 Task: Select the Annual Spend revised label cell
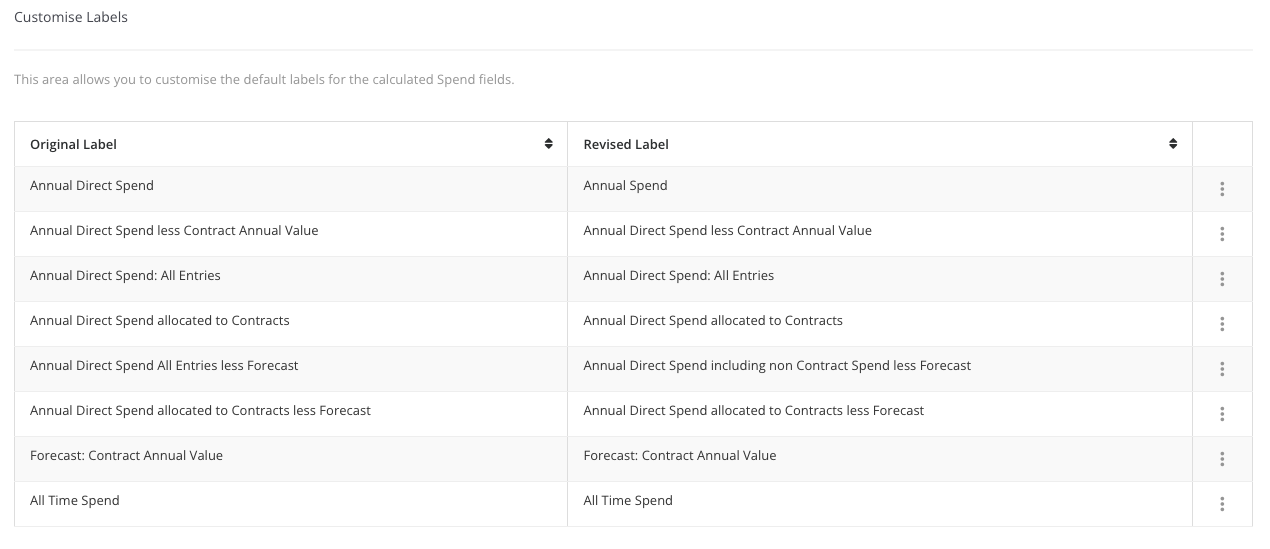click(x=880, y=189)
